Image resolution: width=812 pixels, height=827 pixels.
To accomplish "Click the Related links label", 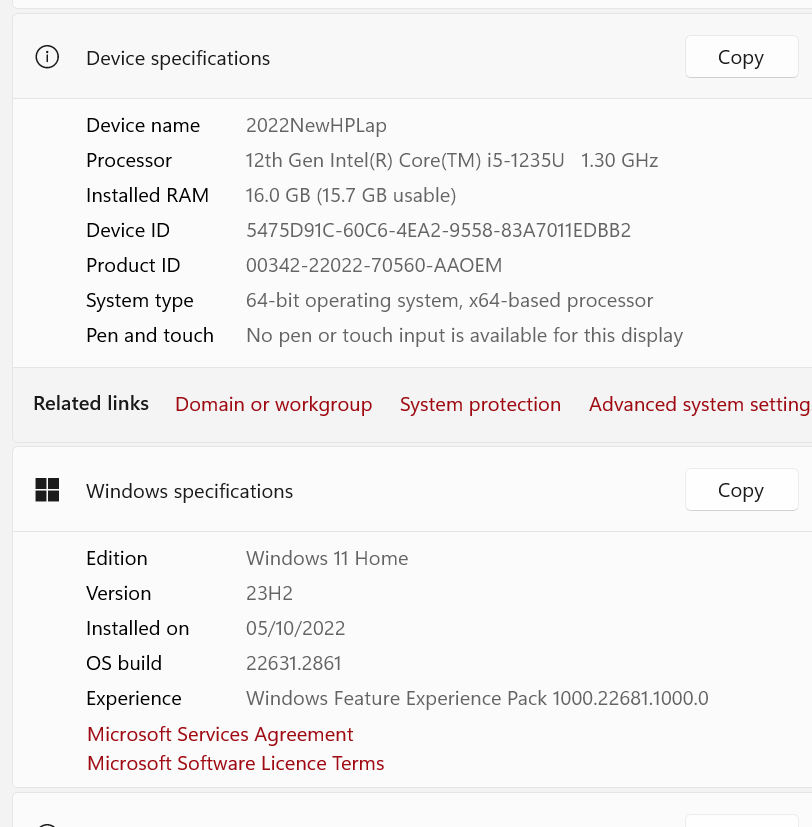I will [91, 403].
